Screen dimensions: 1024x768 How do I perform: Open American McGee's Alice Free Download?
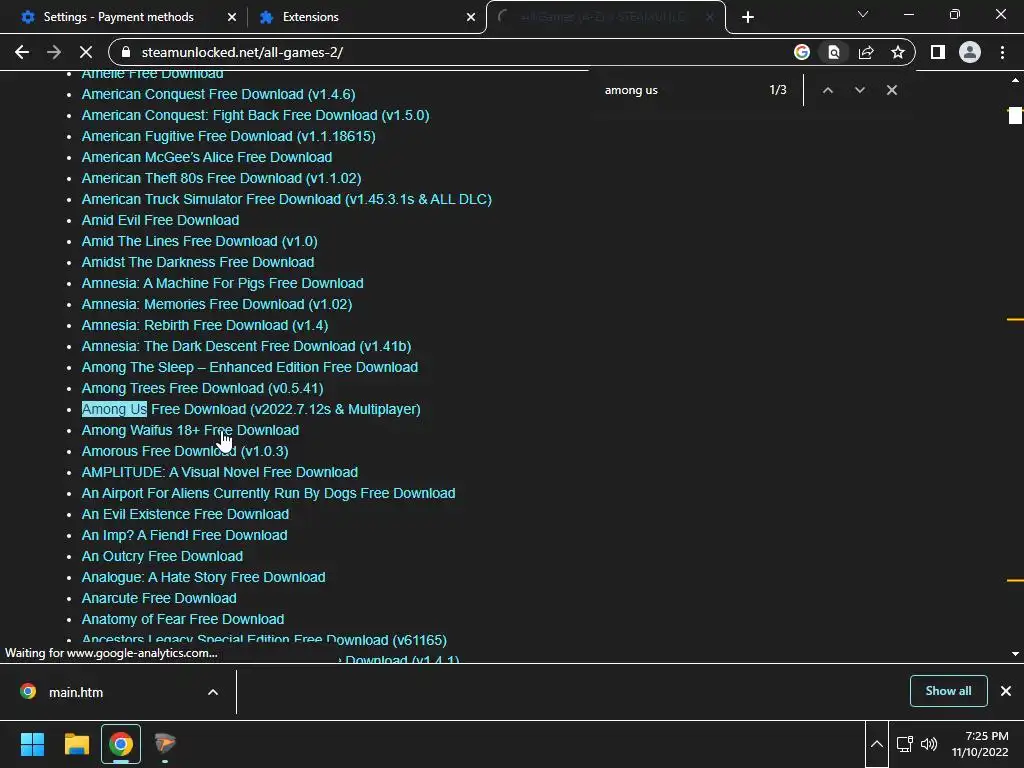(x=206, y=157)
